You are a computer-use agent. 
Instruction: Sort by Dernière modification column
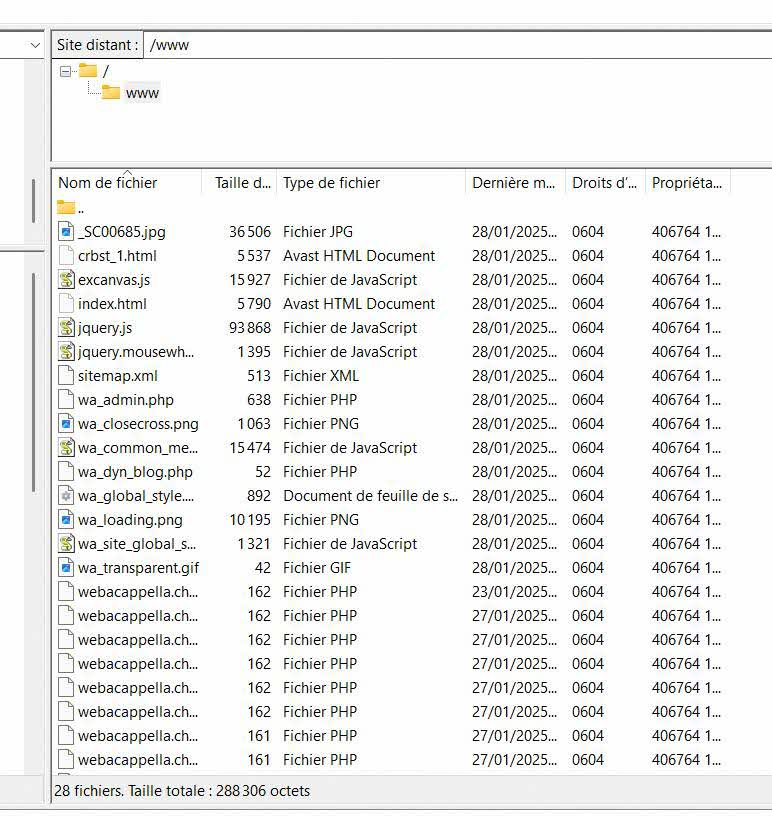(x=514, y=183)
